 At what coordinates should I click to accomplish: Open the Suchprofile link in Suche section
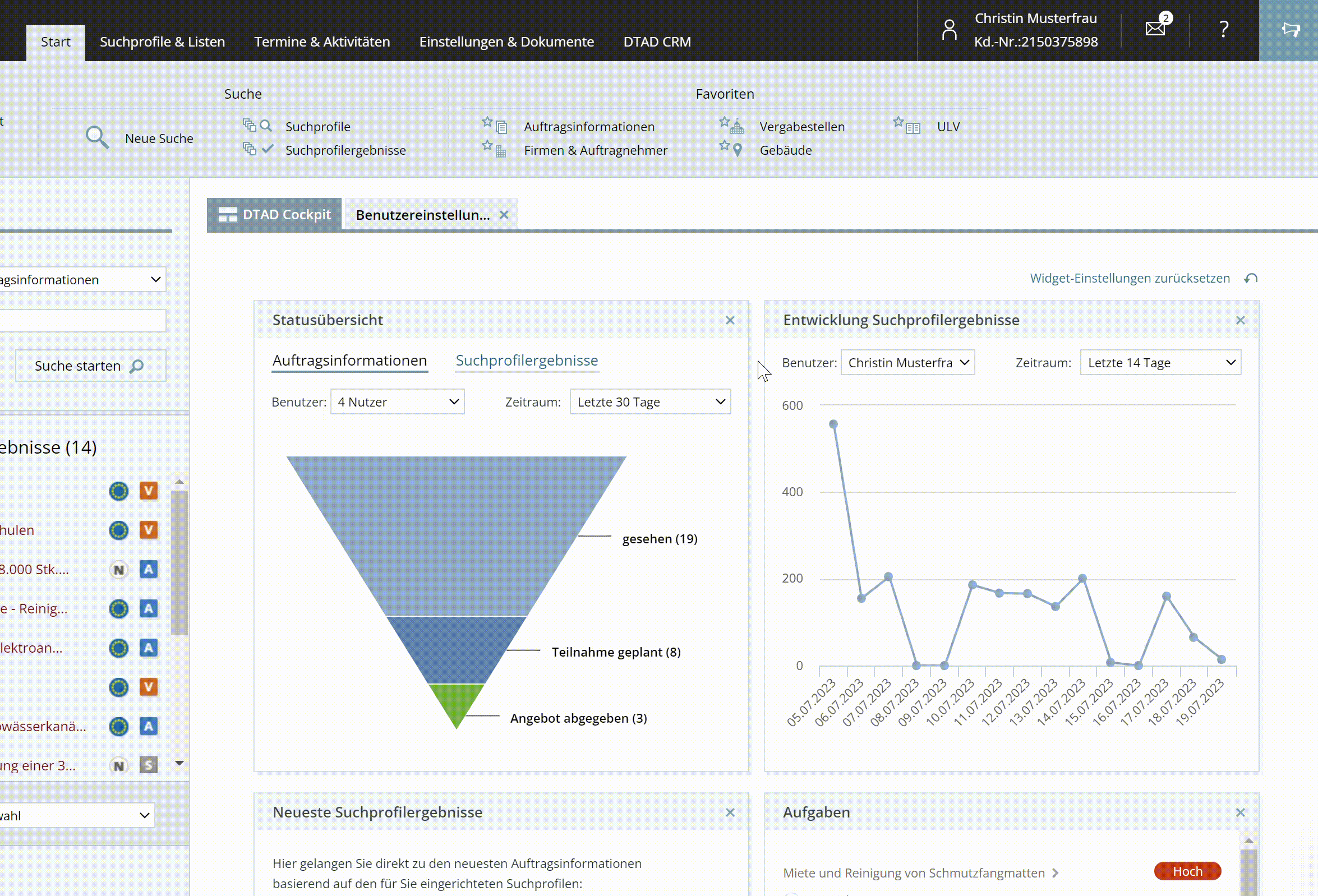pos(318,127)
